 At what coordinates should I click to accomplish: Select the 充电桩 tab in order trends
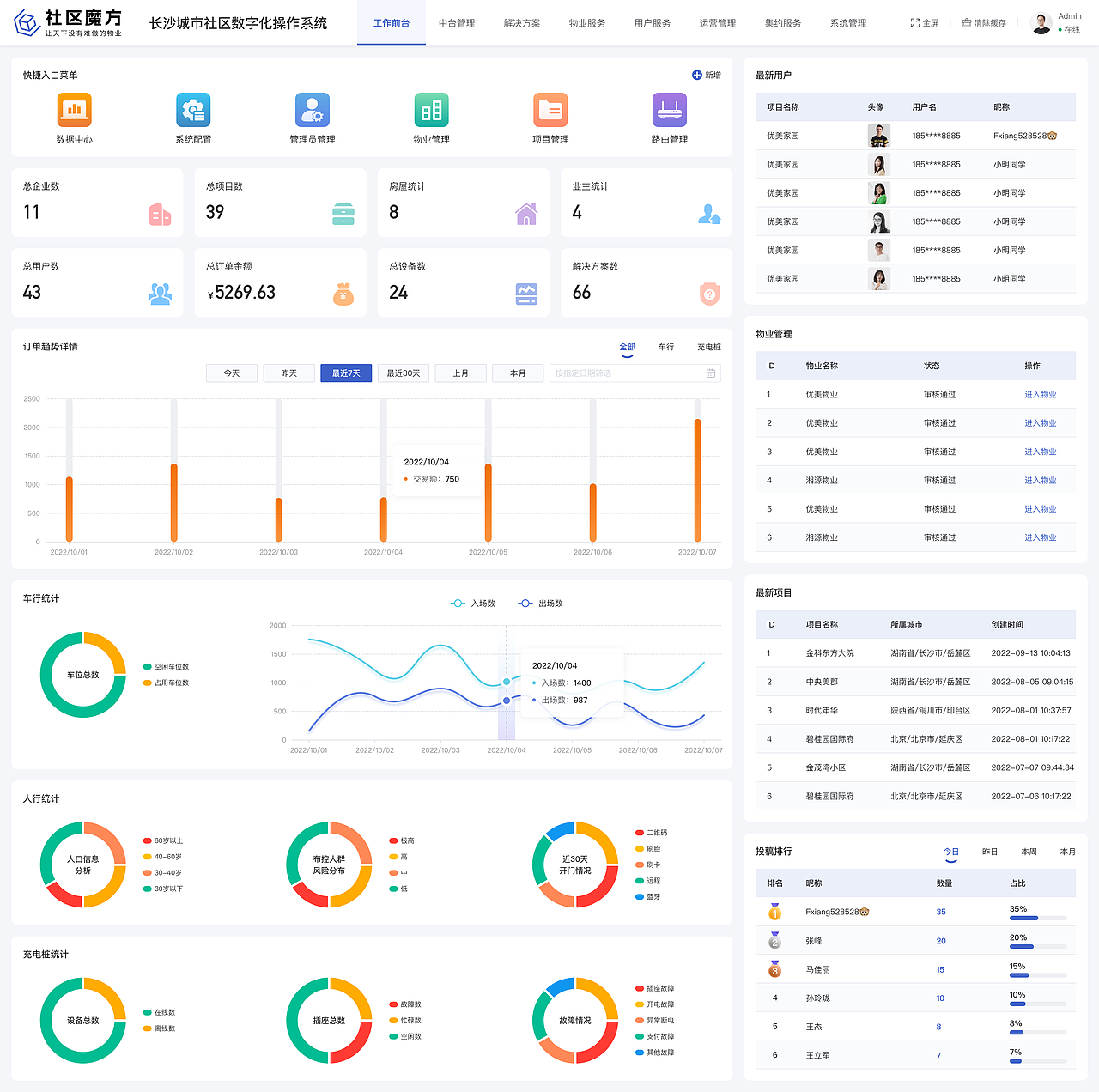tap(709, 347)
